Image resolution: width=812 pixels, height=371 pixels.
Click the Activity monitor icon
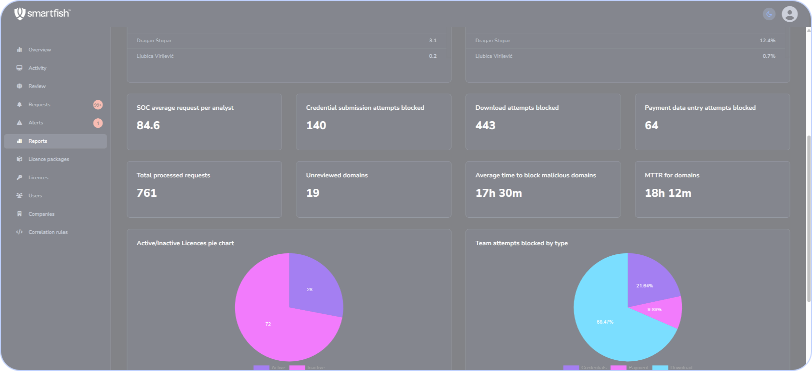(x=19, y=68)
